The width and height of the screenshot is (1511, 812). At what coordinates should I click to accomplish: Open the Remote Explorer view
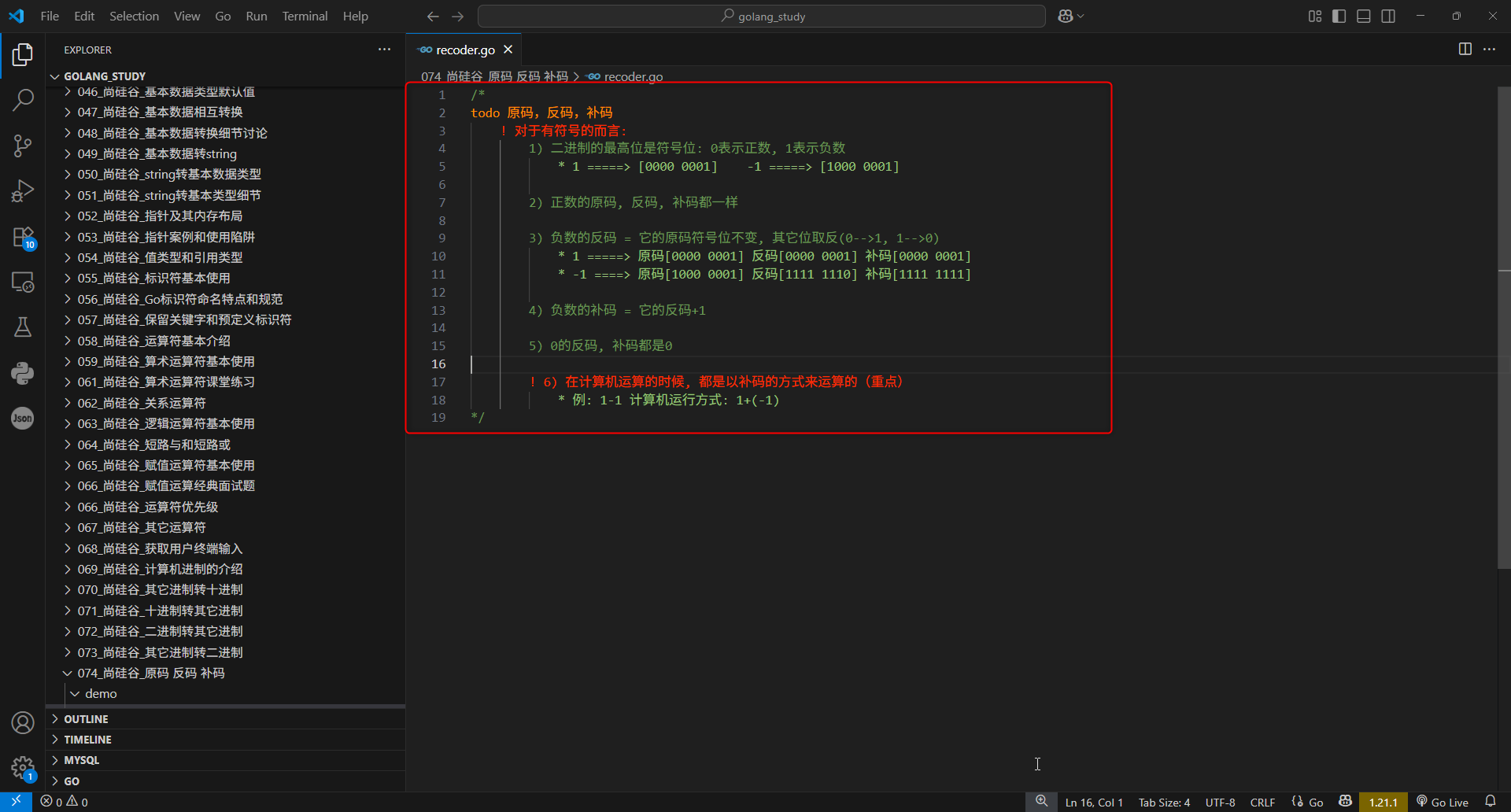[23, 282]
